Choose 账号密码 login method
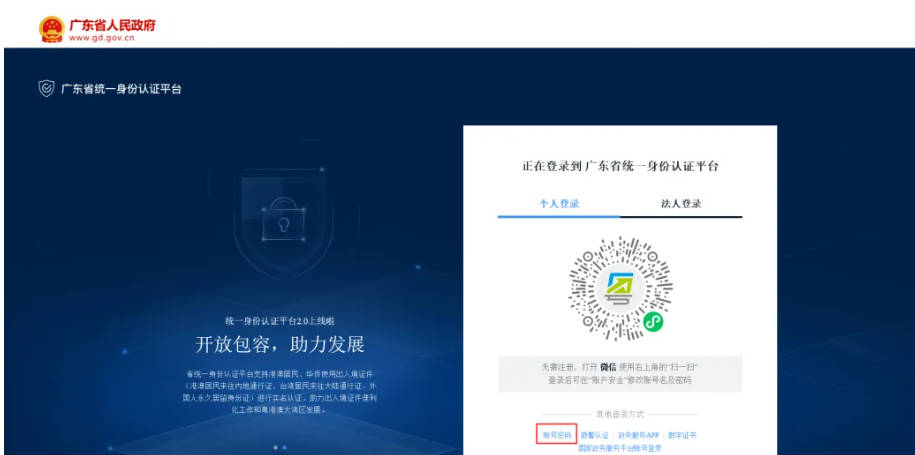Viewport: 915px width, 455px height. 557,435
